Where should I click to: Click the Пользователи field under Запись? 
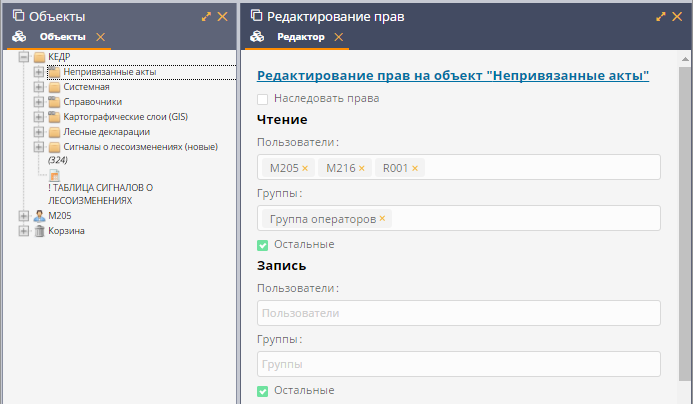tap(458, 313)
